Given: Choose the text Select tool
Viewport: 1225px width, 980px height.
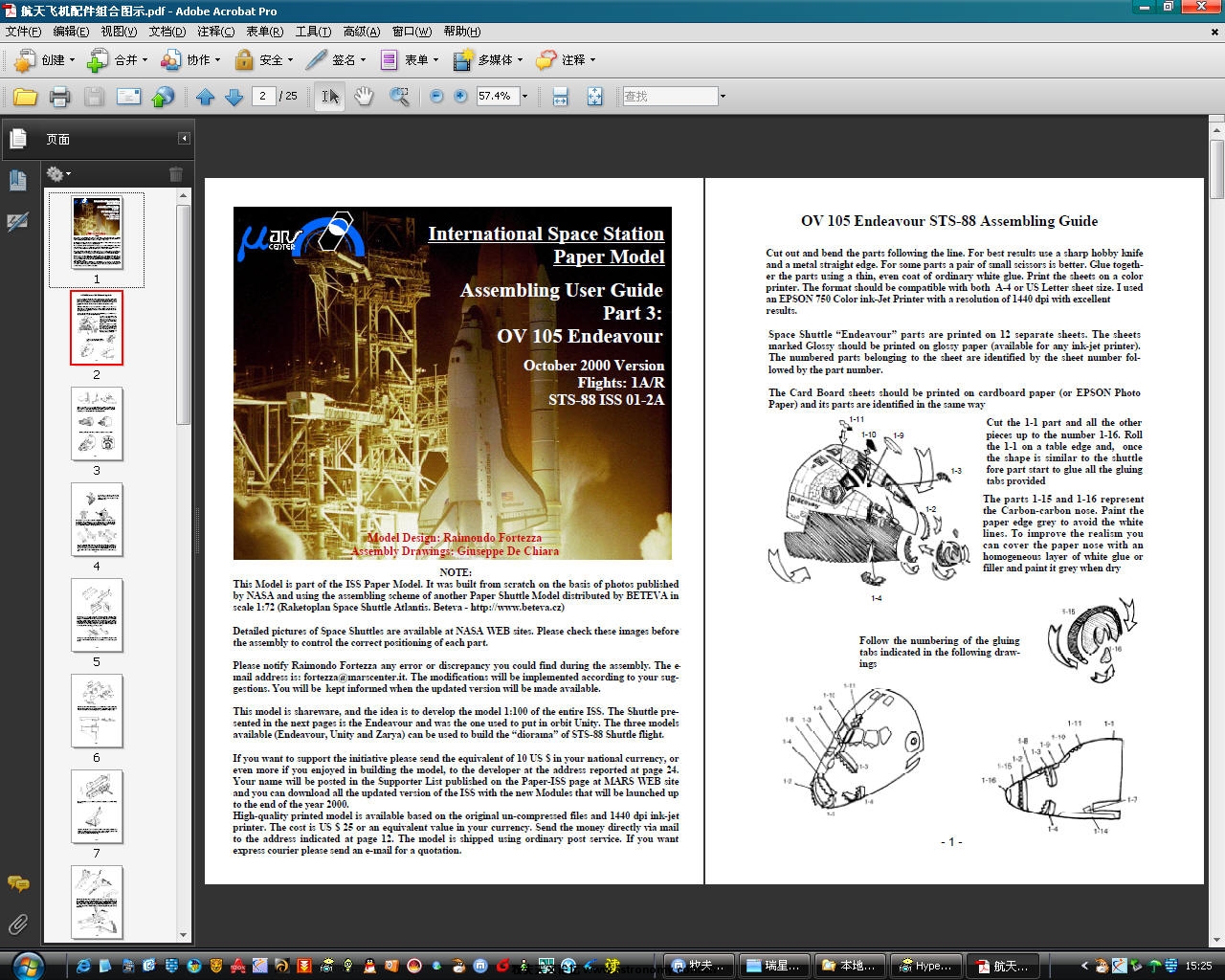Looking at the screenshot, I should coord(329,97).
